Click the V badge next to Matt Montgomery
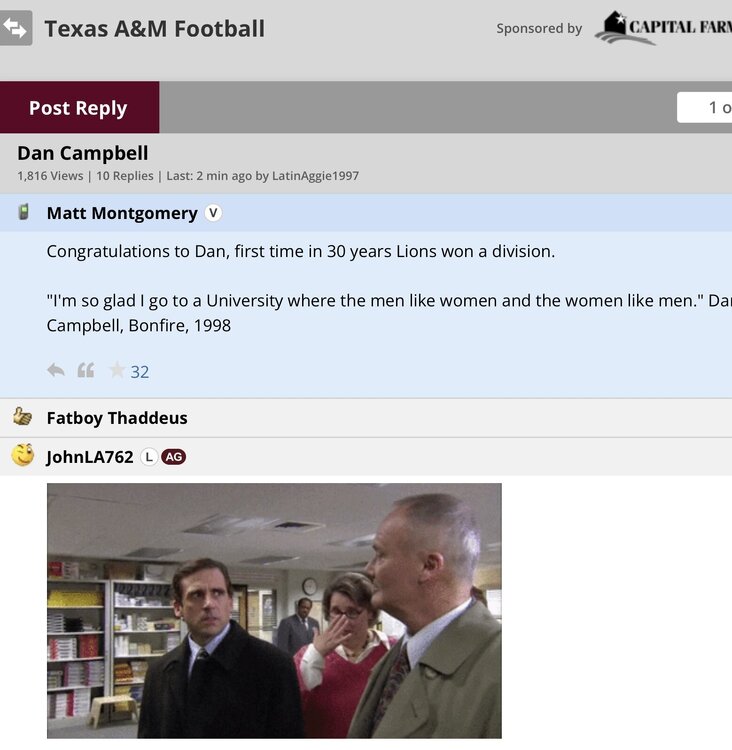 [213, 213]
